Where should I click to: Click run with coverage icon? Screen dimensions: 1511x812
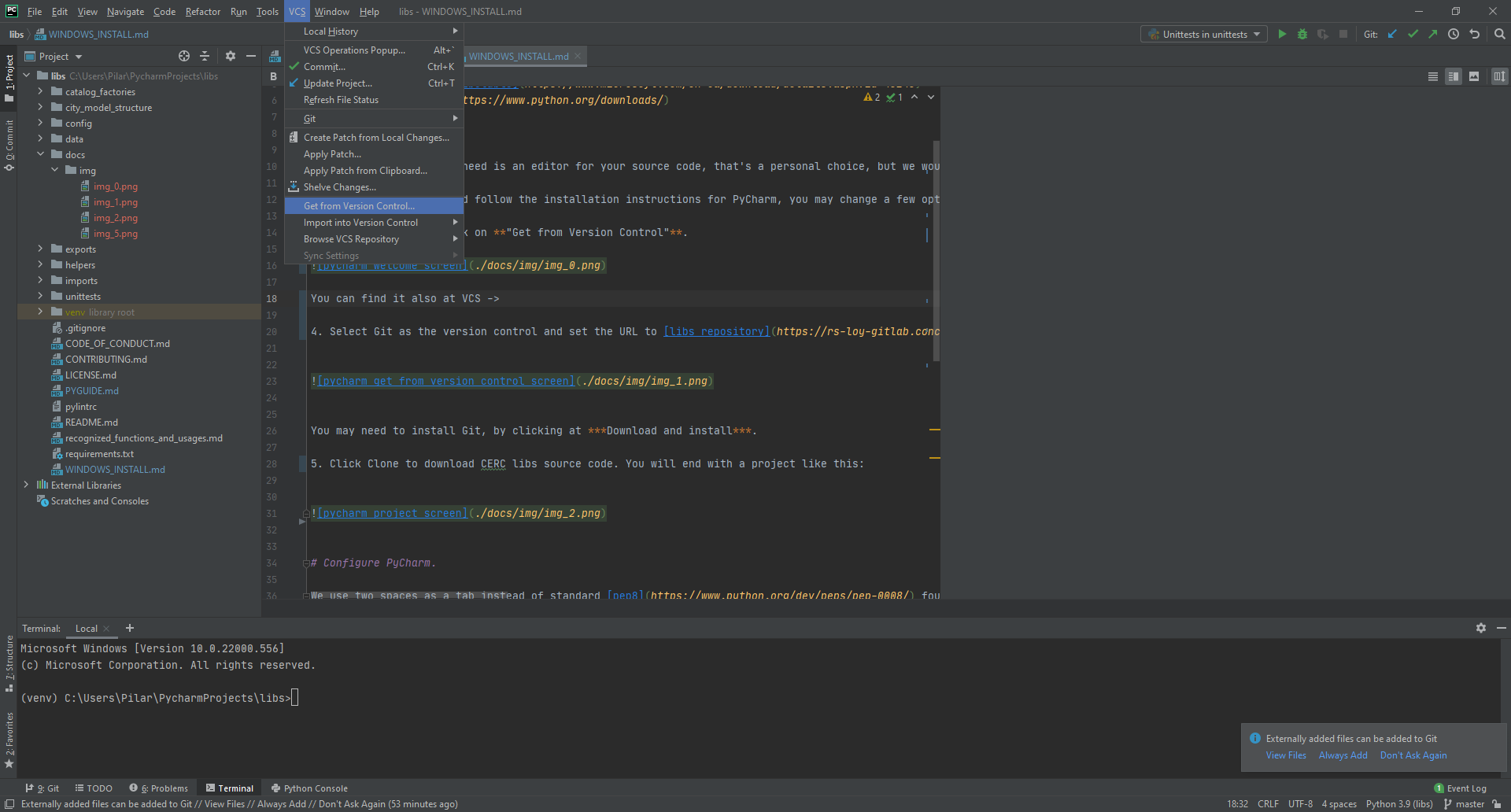[x=1323, y=34]
